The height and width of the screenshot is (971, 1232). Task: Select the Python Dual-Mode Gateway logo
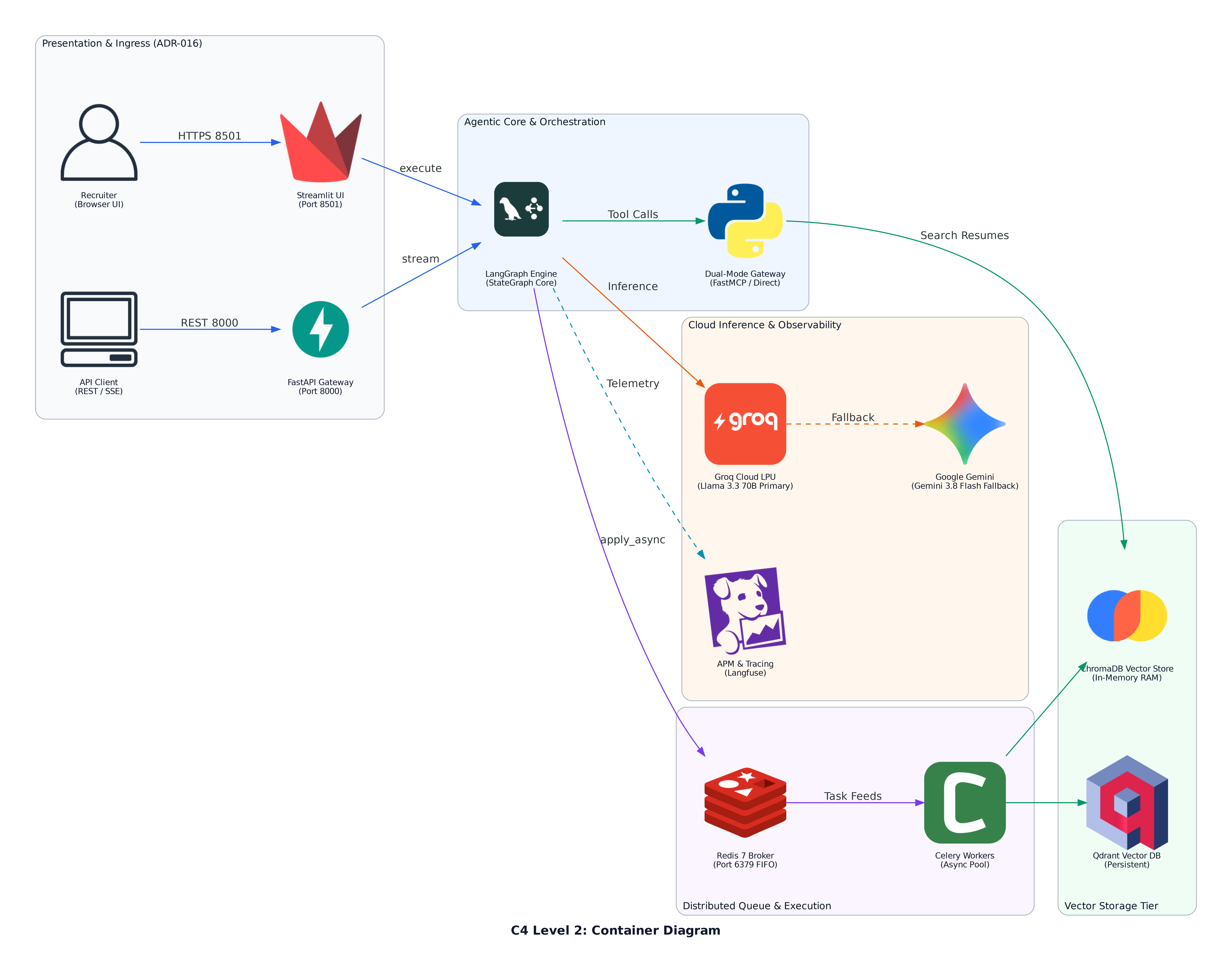pyautogui.click(x=745, y=221)
